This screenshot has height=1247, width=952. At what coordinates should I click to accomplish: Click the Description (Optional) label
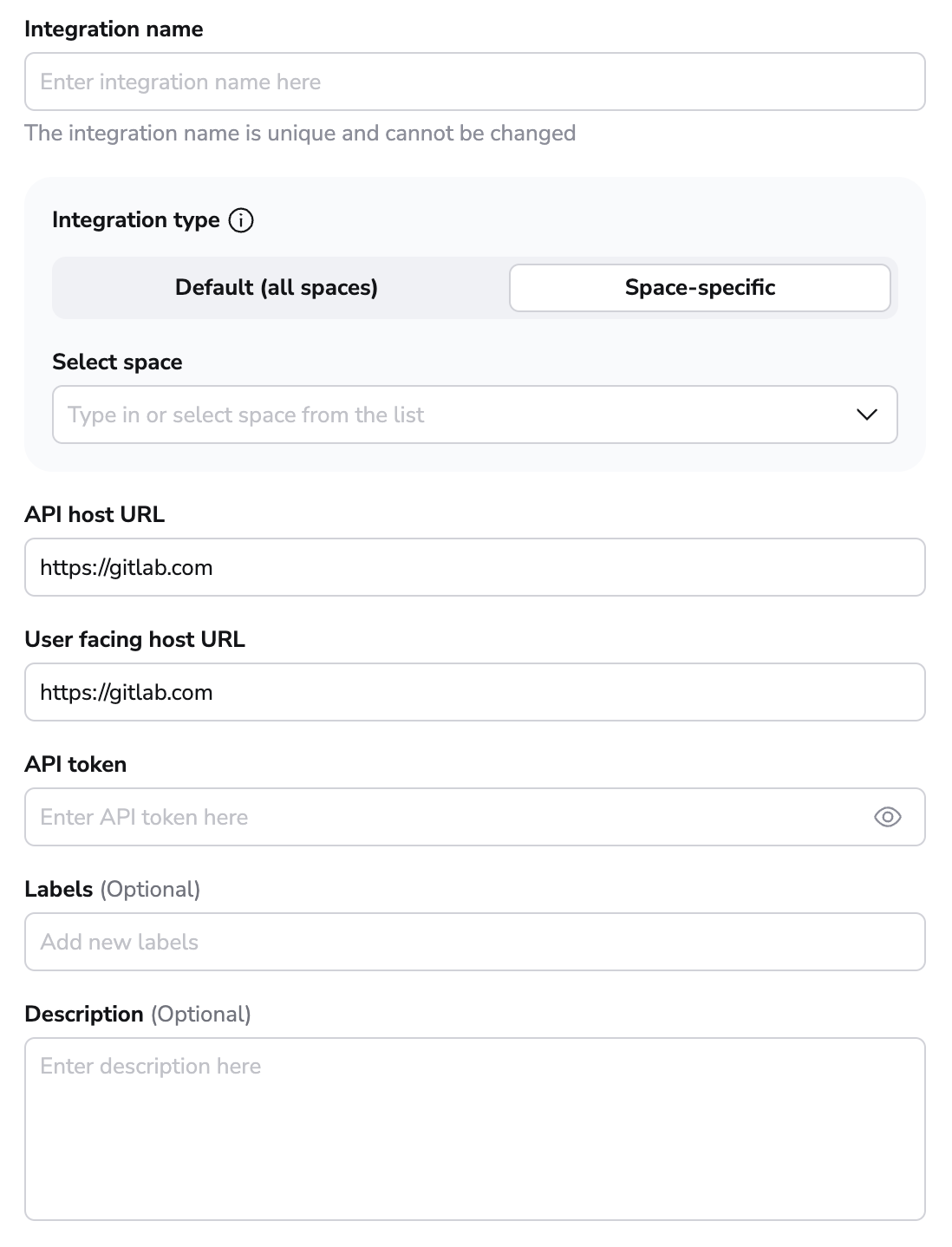point(139,1014)
